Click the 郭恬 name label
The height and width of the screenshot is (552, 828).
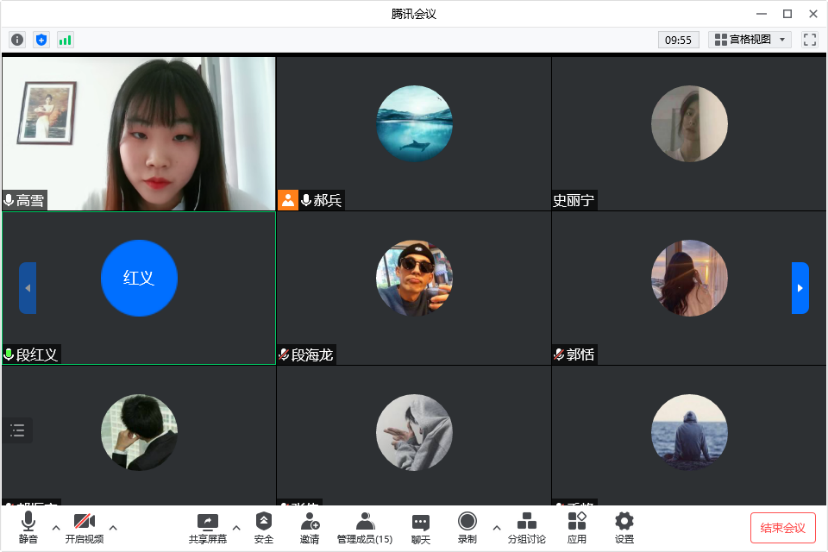580,354
